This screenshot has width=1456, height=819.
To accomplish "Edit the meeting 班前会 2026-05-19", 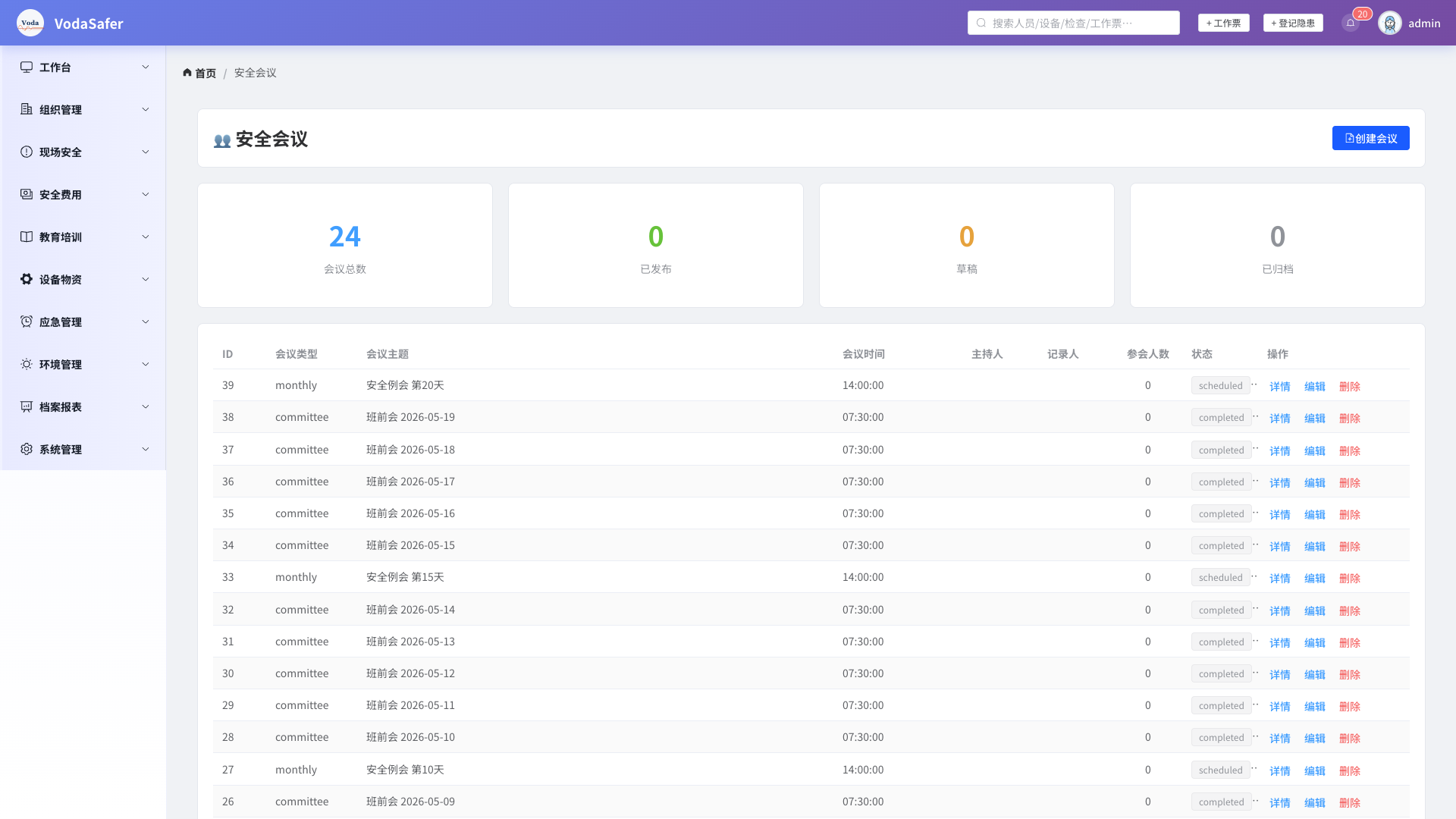I will [1315, 418].
